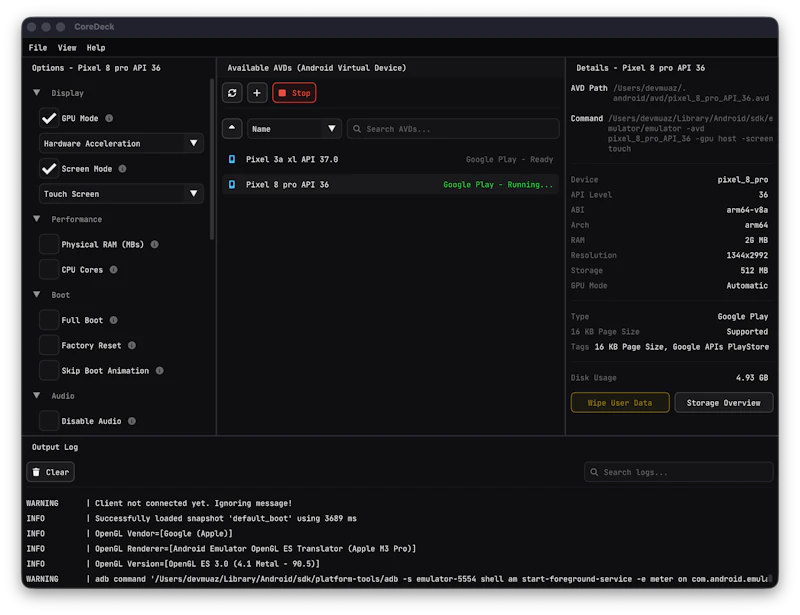Collapse the Display section
This screenshot has height=615, width=800.
point(37,93)
